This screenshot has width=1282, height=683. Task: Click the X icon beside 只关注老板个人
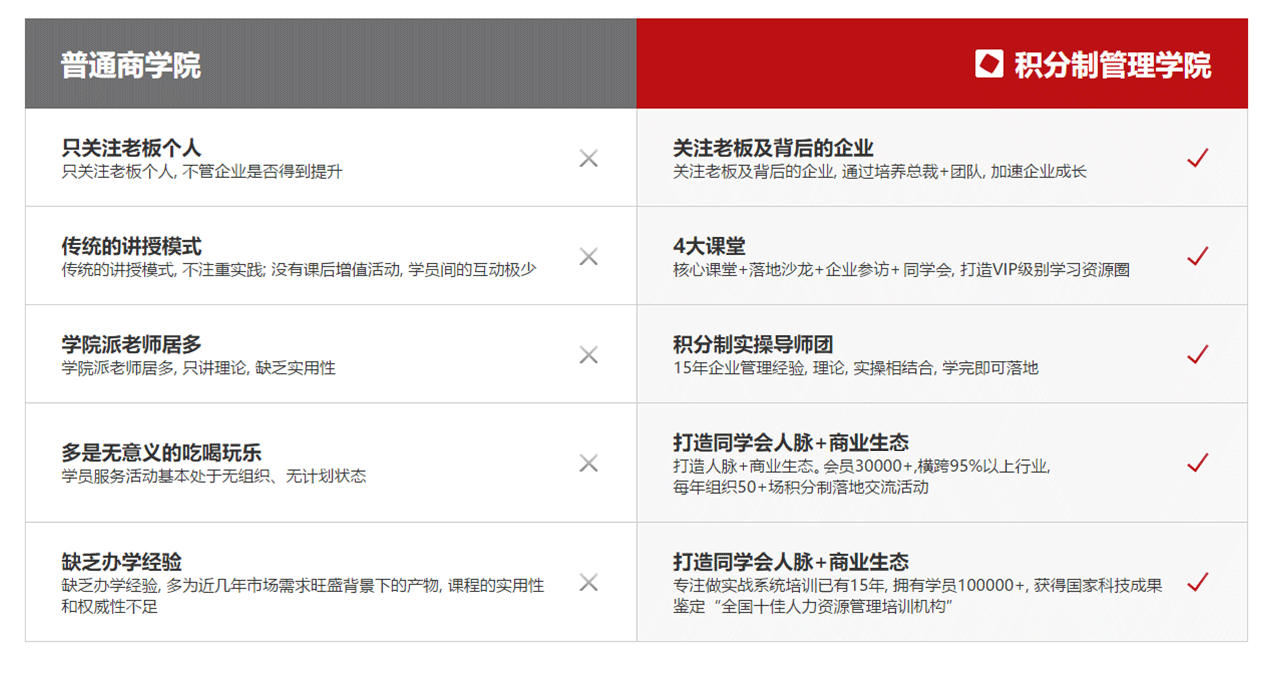pyautogui.click(x=588, y=158)
